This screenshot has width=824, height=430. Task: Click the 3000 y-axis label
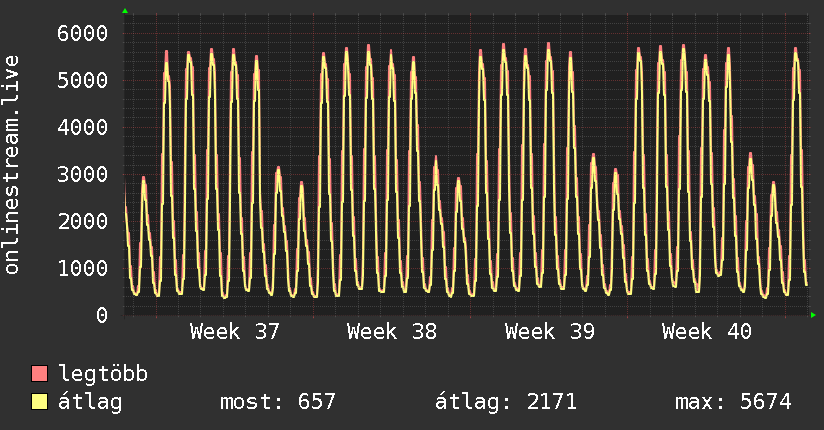[83, 174]
